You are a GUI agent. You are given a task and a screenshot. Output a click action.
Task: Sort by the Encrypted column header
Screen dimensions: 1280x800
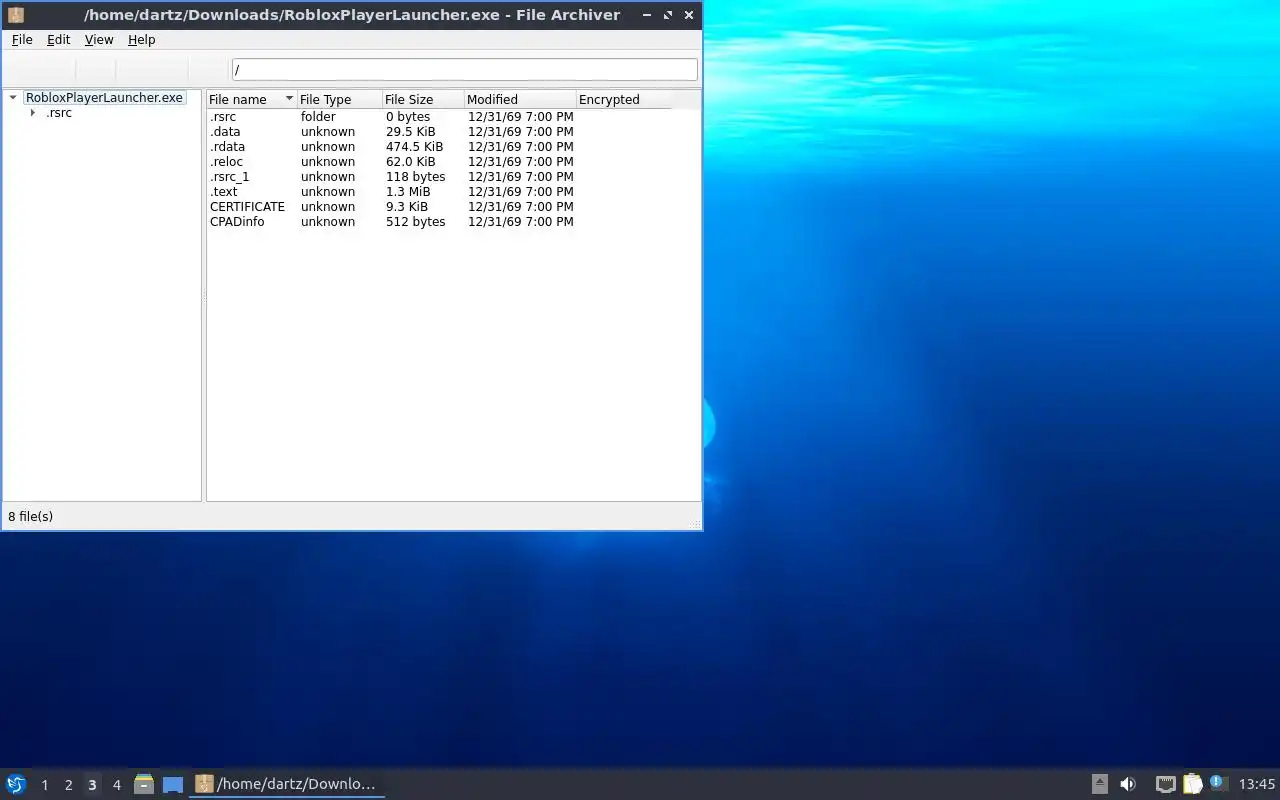[622, 99]
